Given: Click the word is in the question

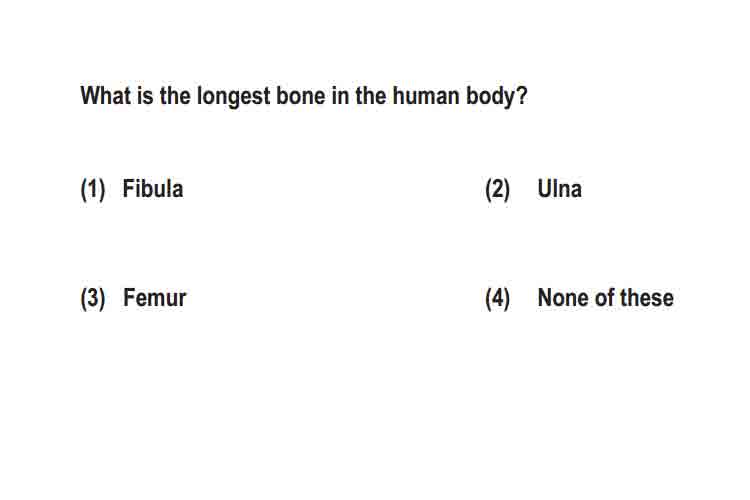Looking at the screenshot, I should point(145,96).
